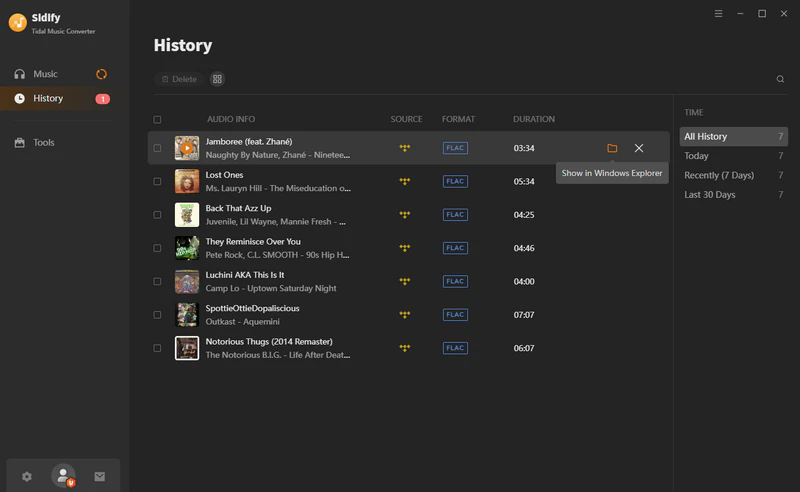Image resolution: width=800 pixels, height=492 pixels.
Task: Check the box for Luchini AKA This Is It
Action: (157, 281)
